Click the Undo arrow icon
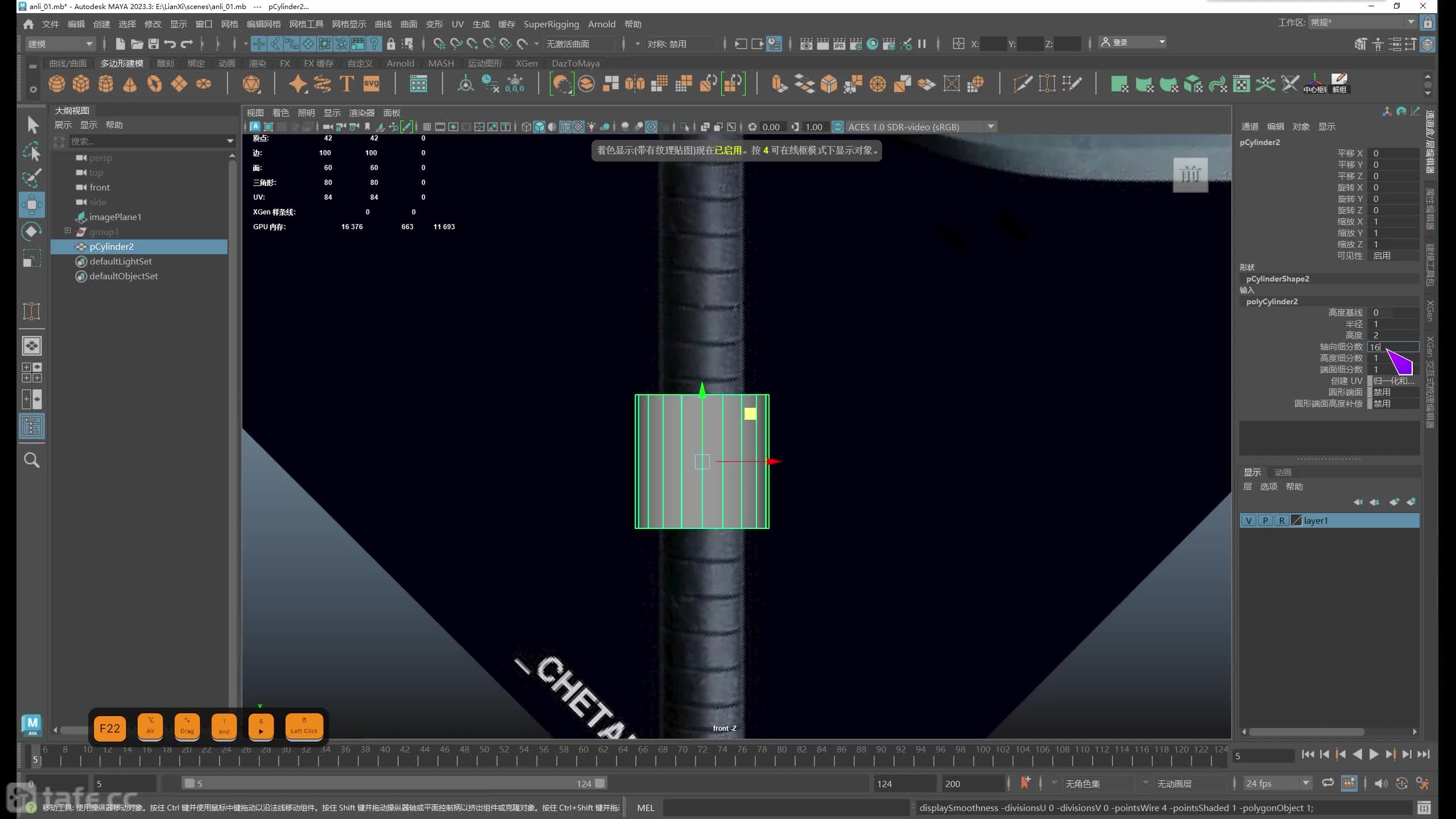The image size is (1456, 819). [169, 44]
